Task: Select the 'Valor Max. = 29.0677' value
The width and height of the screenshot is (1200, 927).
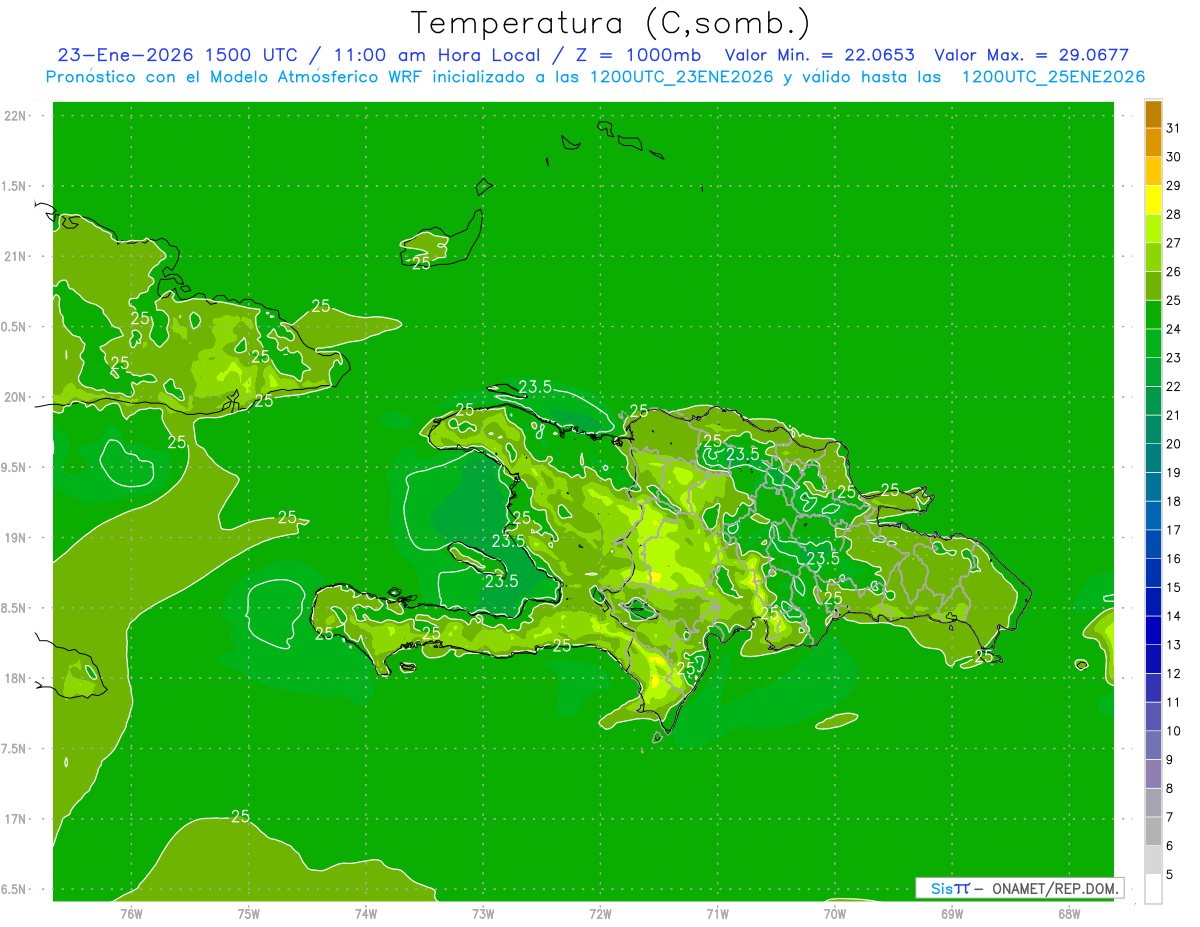Action: [x=1032, y=55]
